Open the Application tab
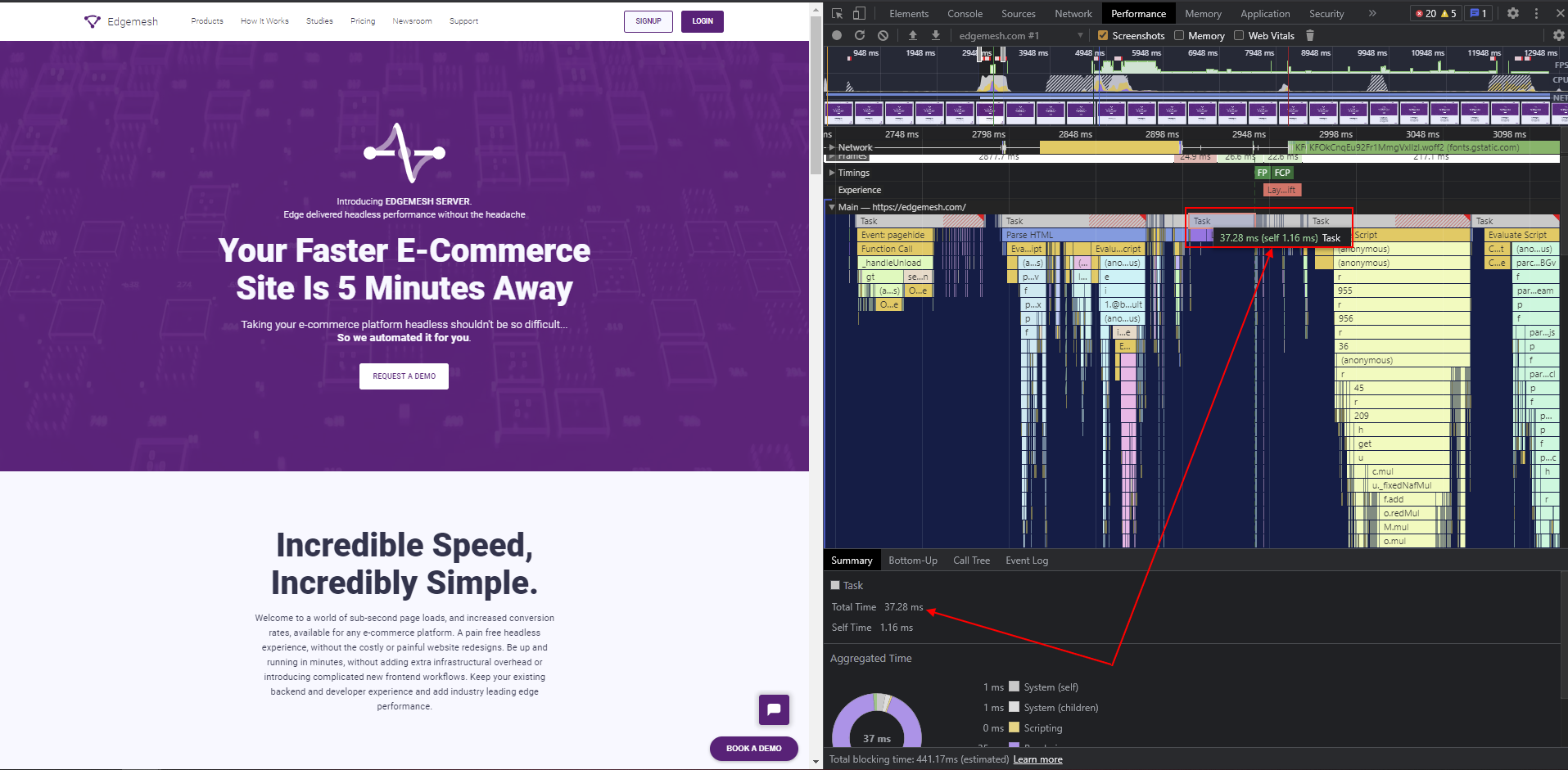Image resolution: width=1568 pixels, height=770 pixels. click(1265, 13)
